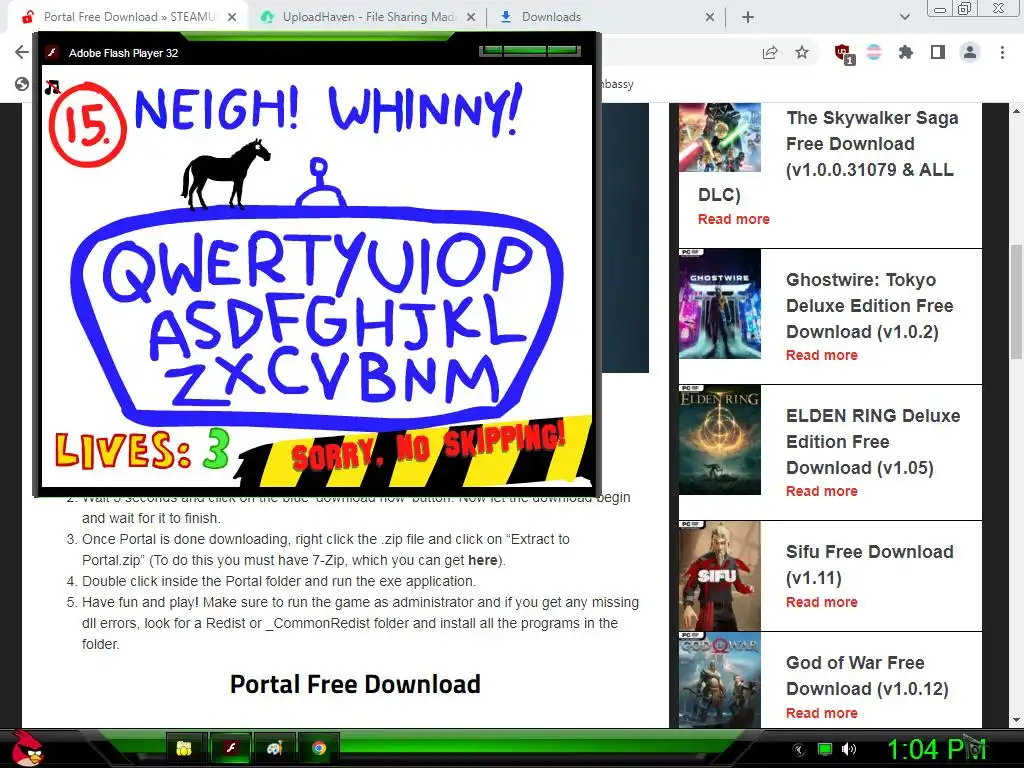1024x768 pixels.
Task: Open the God of War Free Download link
Action: (x=867, y=675)
